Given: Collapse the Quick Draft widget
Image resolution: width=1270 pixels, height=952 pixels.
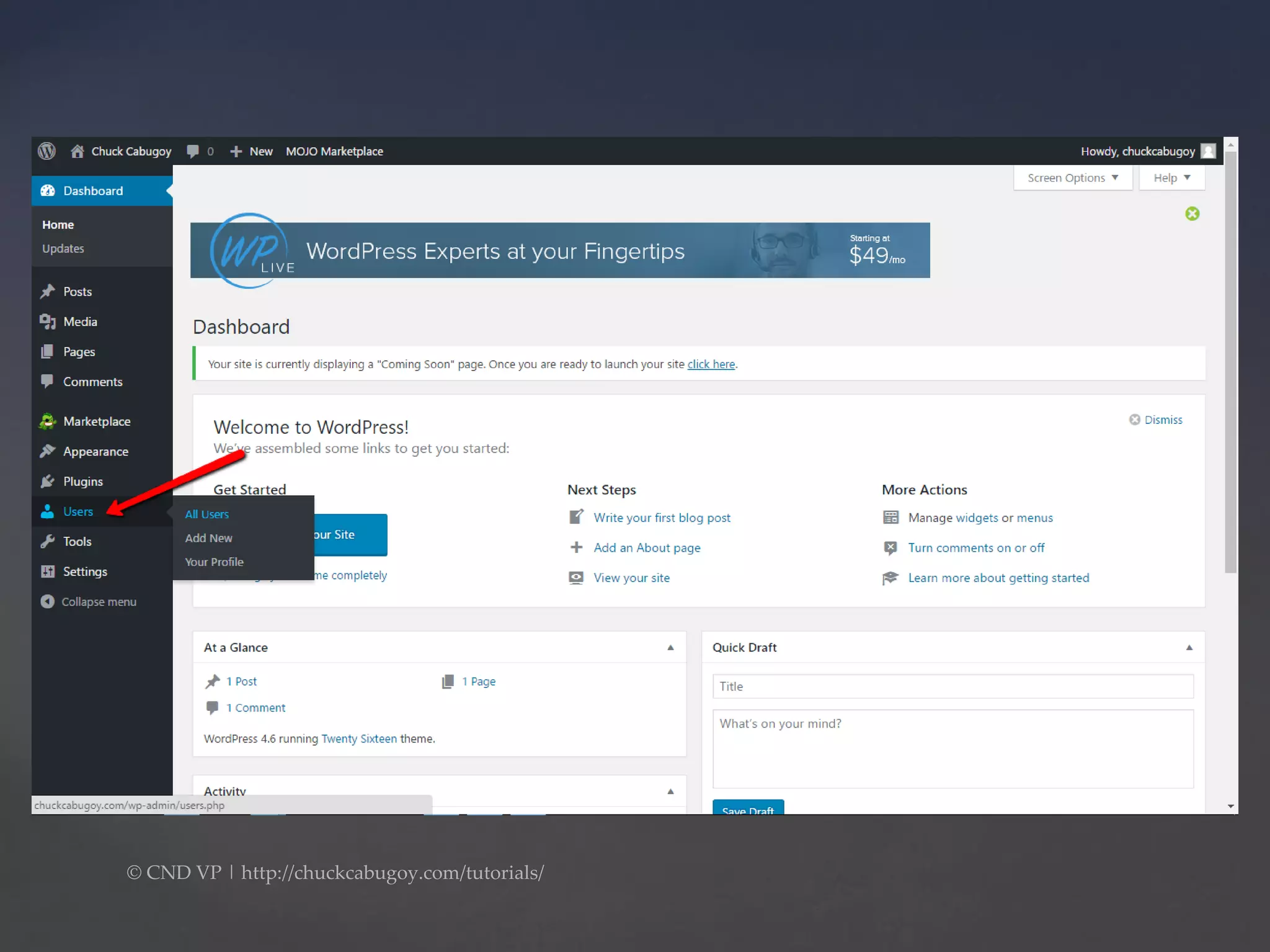Looking at the screenshot, I should (x=1189, y=648).
